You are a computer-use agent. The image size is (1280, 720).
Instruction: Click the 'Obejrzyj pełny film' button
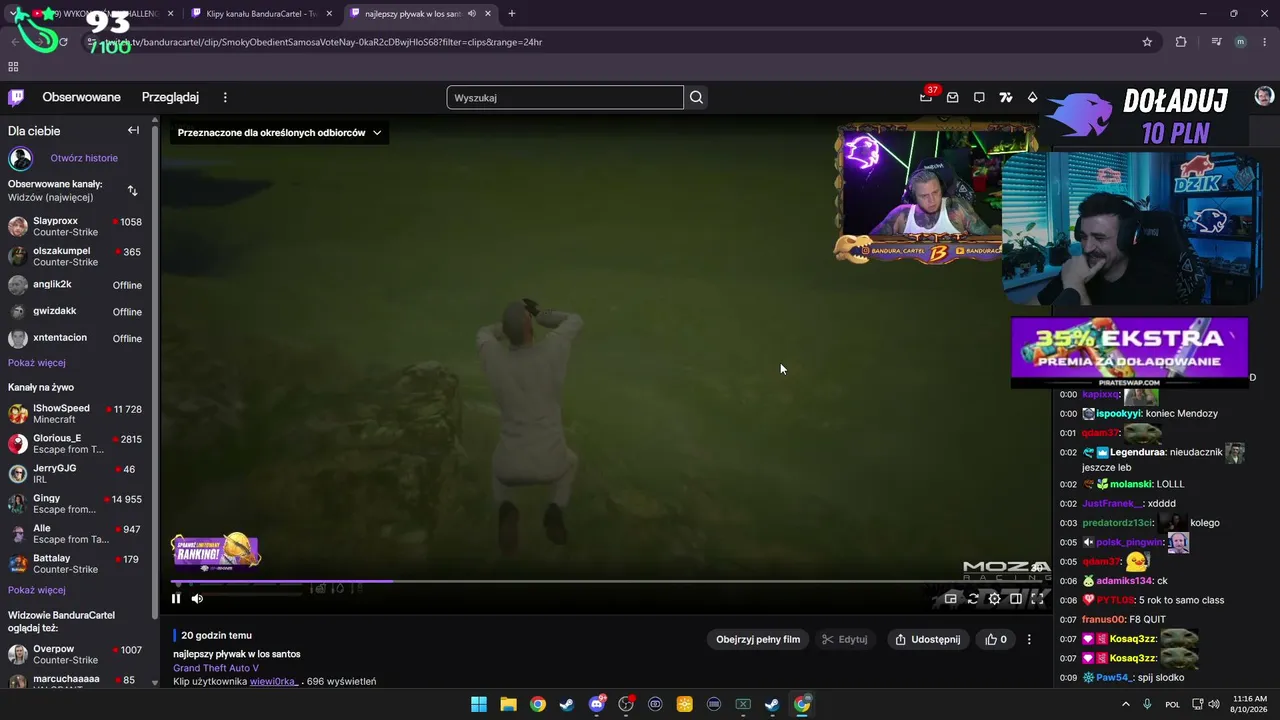758,639
